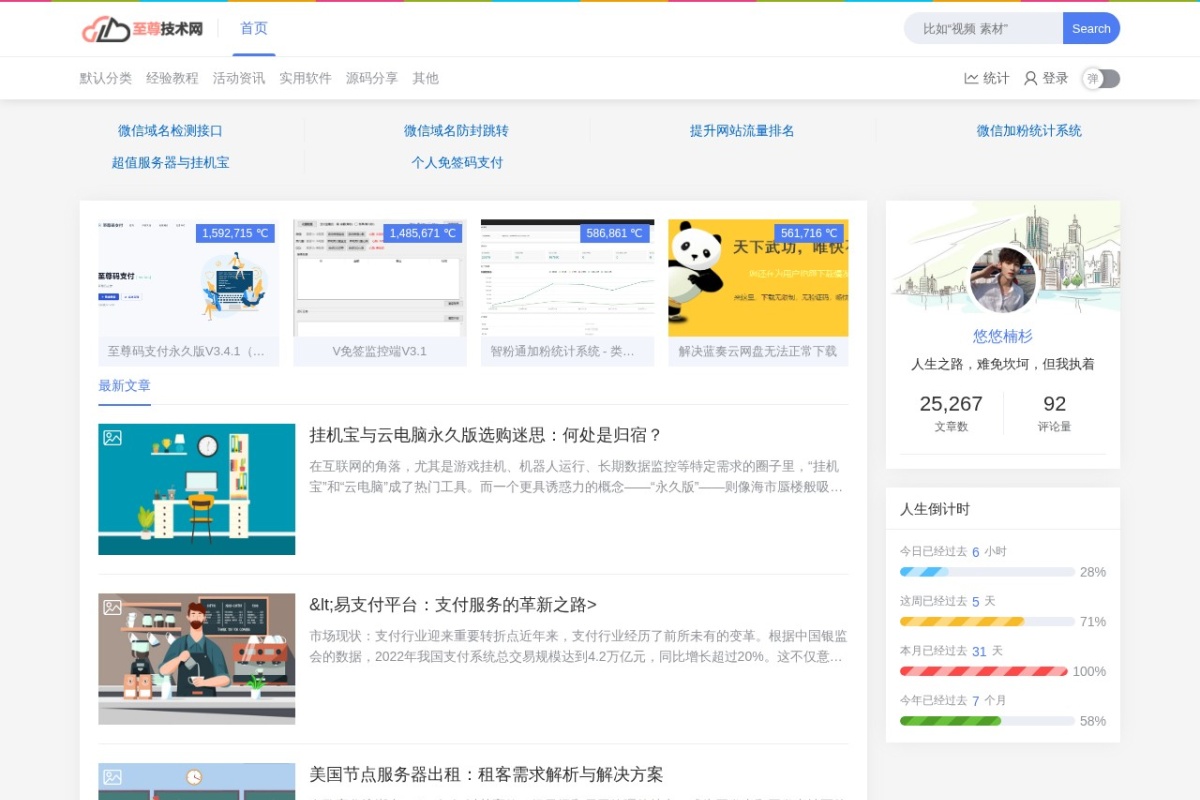The width and height of the screenshot is (1200, 800).
Task: Click the 登录 user login icon
Action: (1030, 78)
